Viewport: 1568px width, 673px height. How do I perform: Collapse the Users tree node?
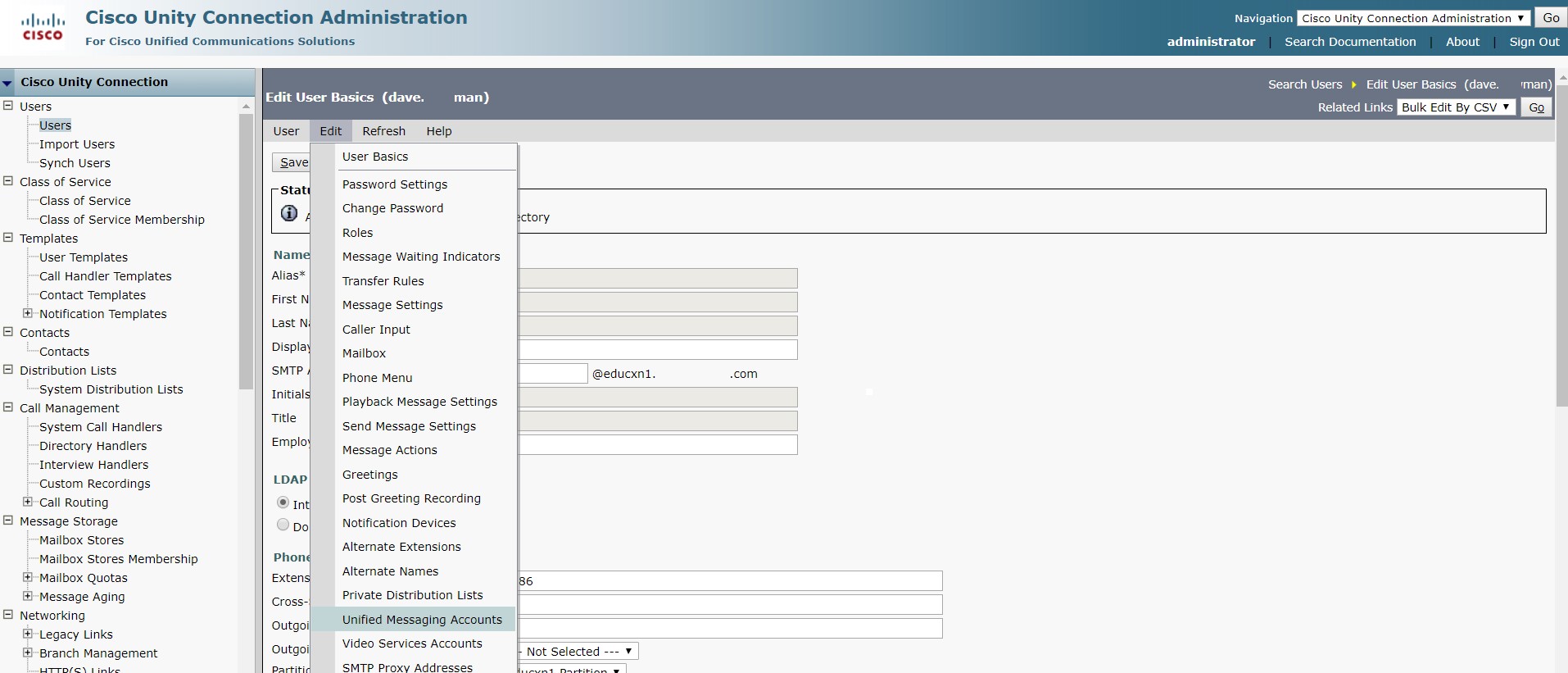[x=8, y=106]
